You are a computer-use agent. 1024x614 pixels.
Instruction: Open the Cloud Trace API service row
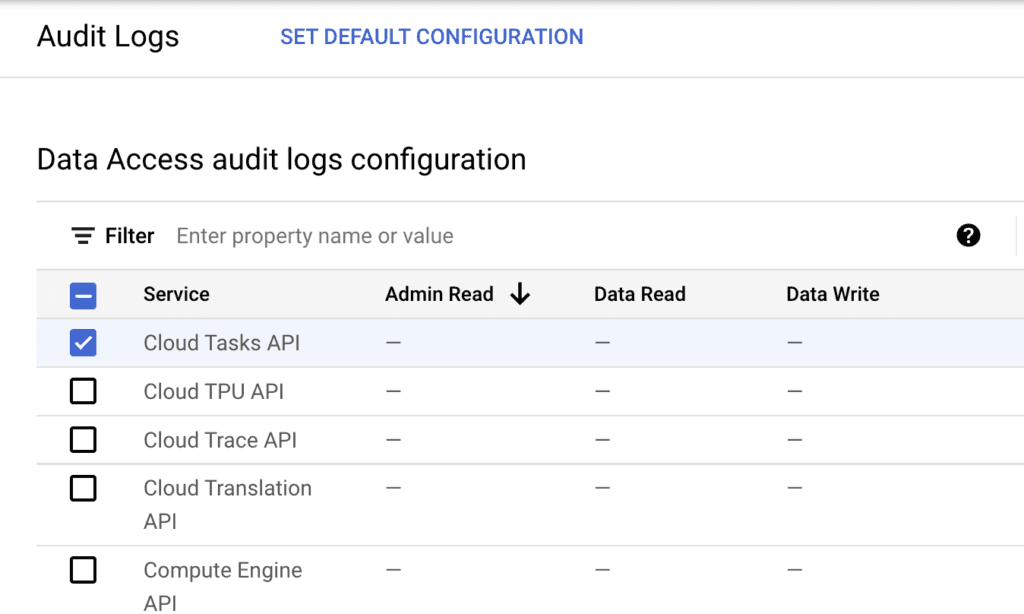point(219,440)
